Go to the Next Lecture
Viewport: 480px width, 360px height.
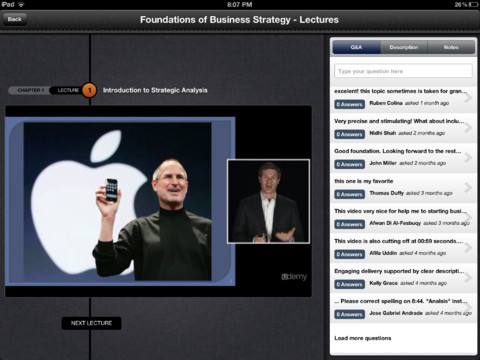(x=91, y=323)
